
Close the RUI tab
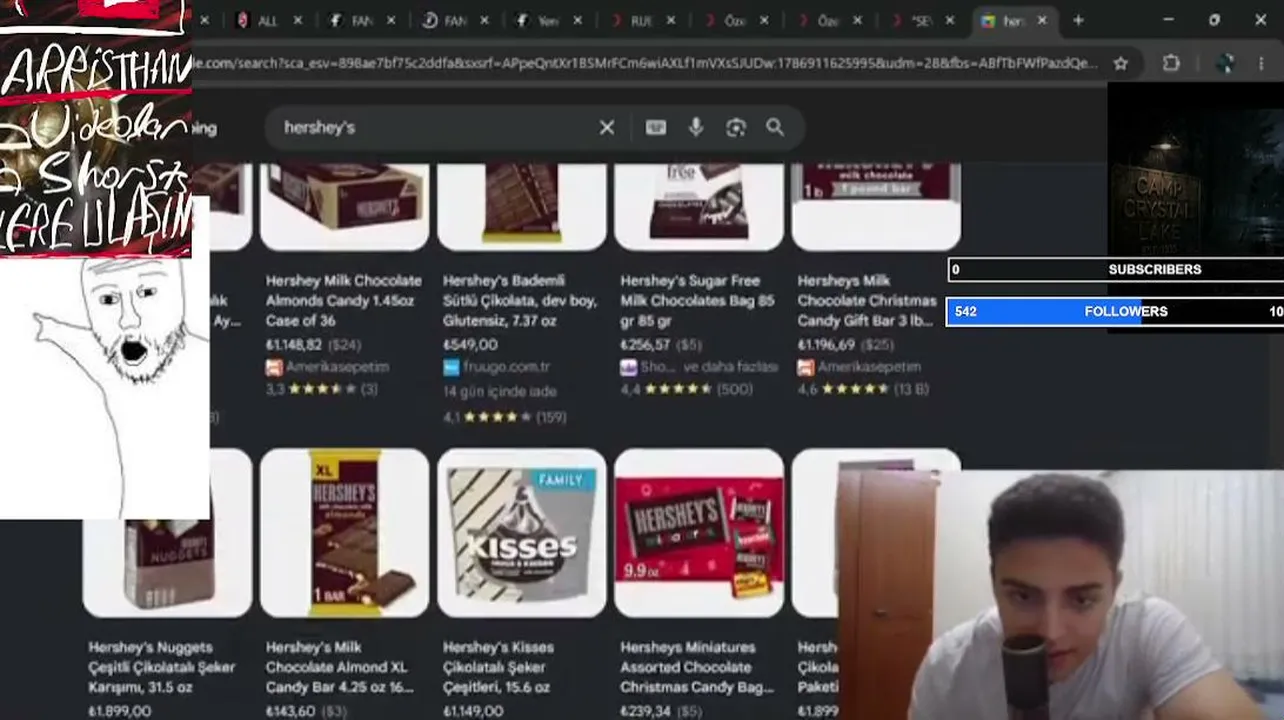(671, 20)
